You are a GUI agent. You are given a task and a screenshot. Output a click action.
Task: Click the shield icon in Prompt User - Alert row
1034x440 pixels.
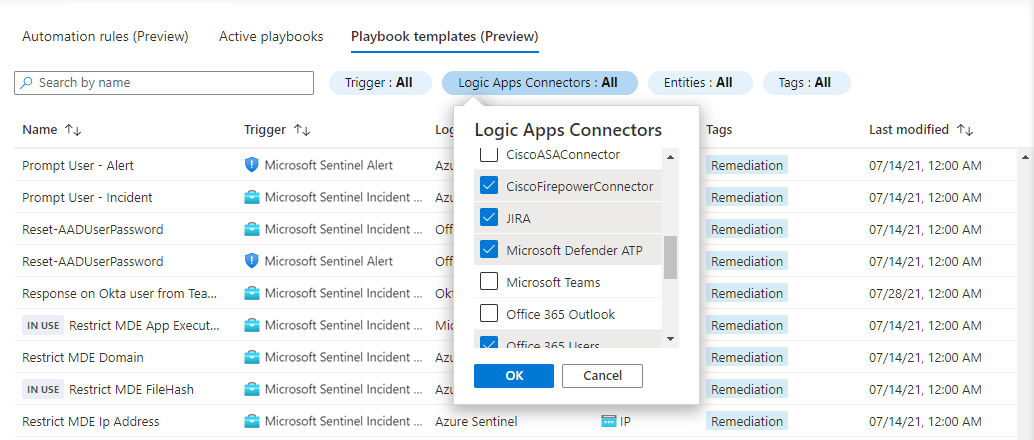252,165
